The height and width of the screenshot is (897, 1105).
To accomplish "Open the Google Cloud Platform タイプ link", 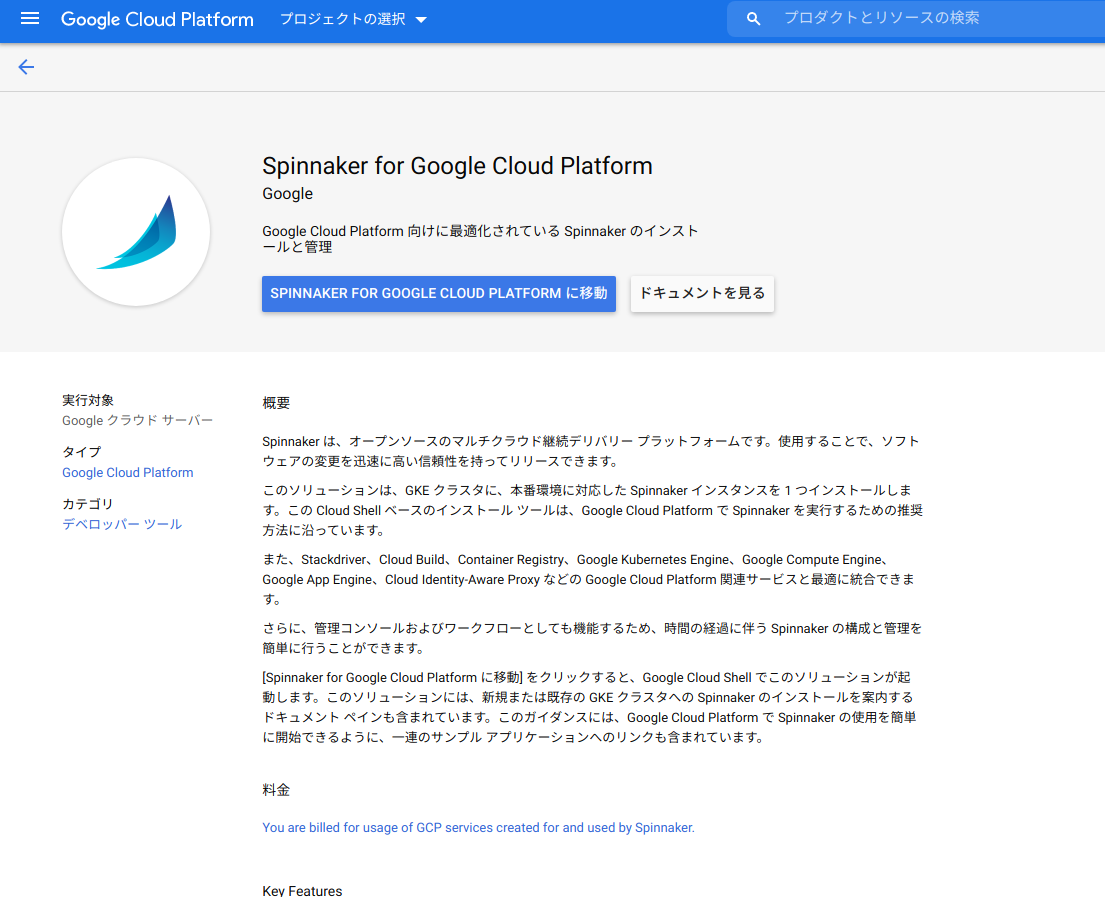I will [127, 472].
